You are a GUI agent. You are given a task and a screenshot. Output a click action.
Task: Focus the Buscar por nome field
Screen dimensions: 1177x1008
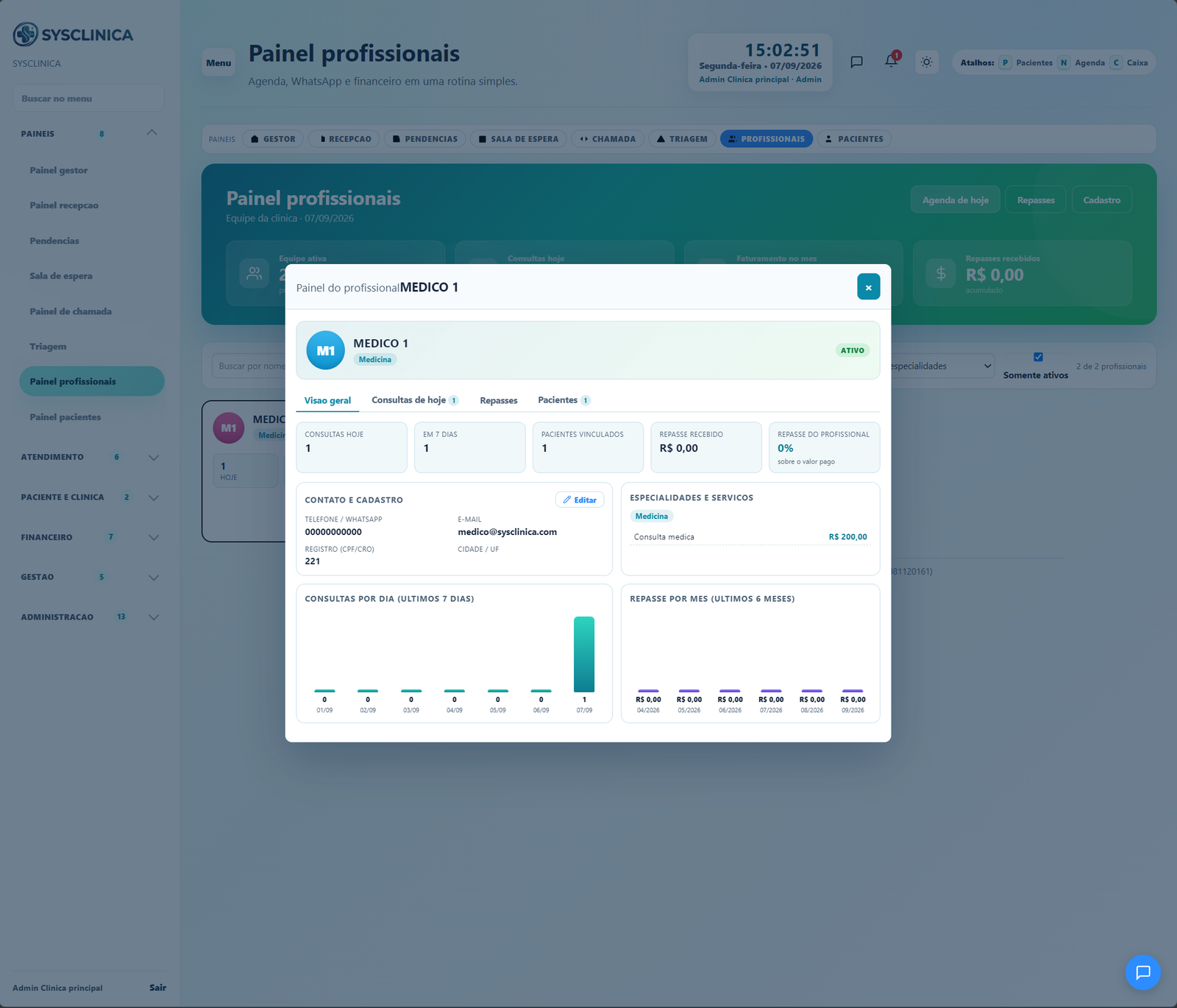[x=249, y=366]
